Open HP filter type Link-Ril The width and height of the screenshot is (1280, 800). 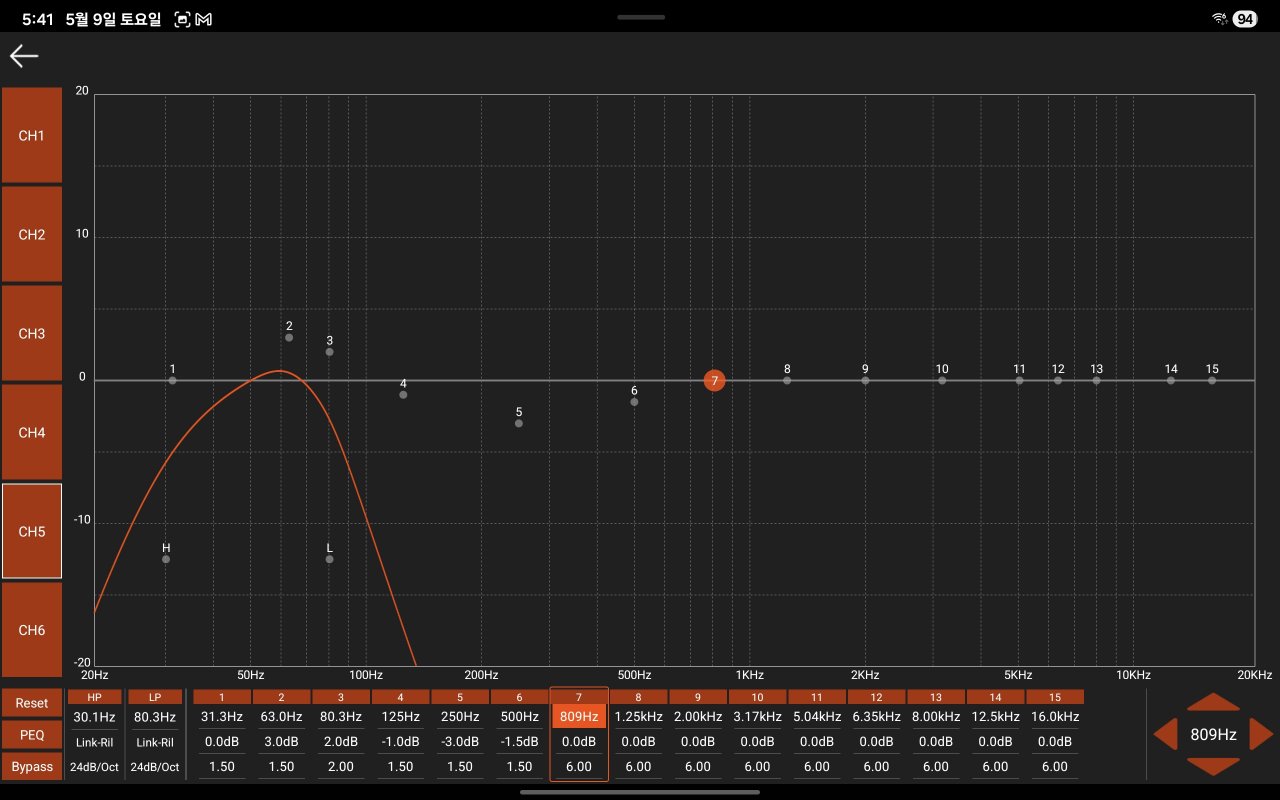[95, 742]
